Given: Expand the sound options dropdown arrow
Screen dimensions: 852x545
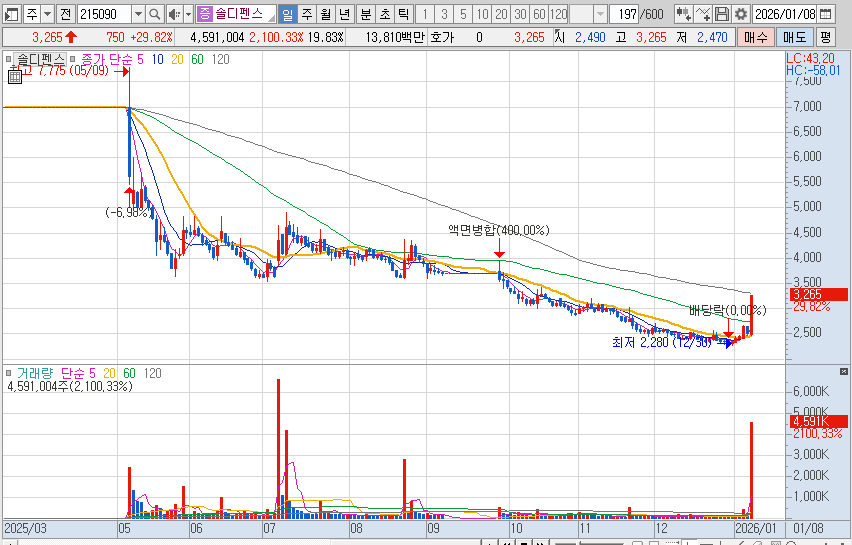Looking at the screenshot, I should (x=189, y=14).
